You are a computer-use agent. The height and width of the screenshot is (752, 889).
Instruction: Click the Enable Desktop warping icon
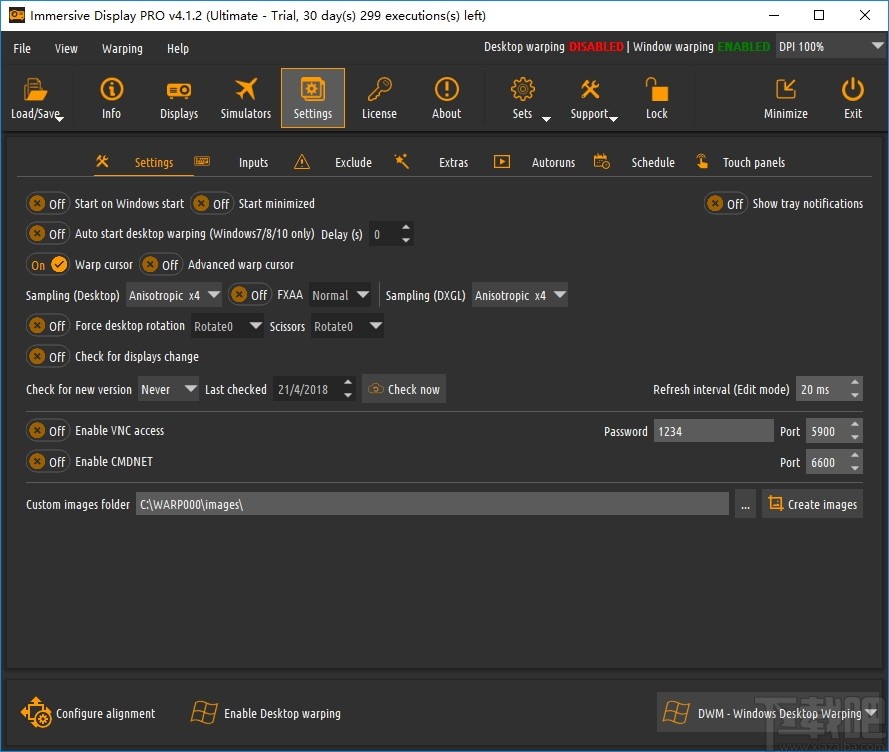point(204,712)
